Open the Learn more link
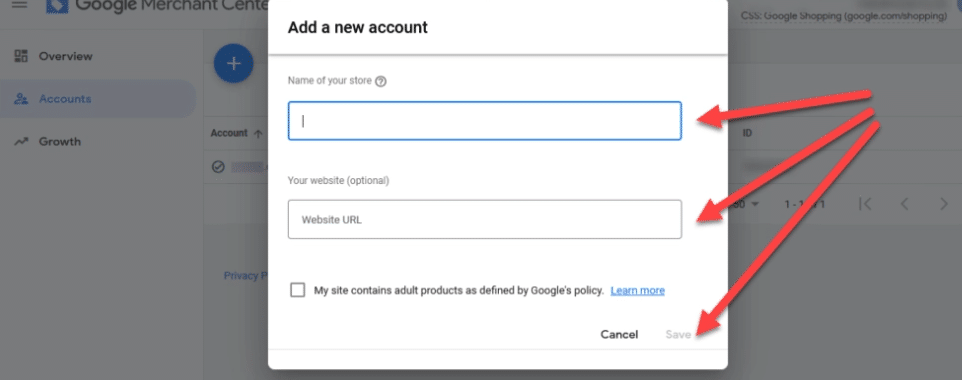 (x=637, y=290)
